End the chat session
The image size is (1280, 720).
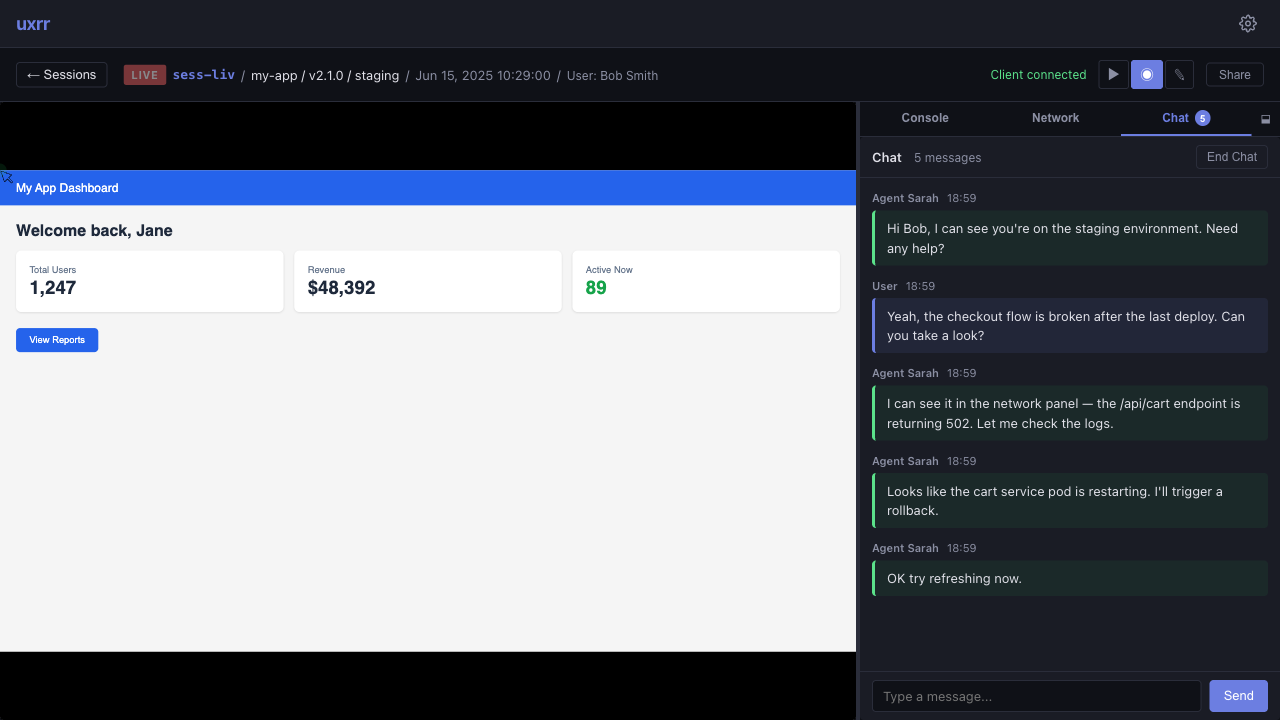point(1231,157)
